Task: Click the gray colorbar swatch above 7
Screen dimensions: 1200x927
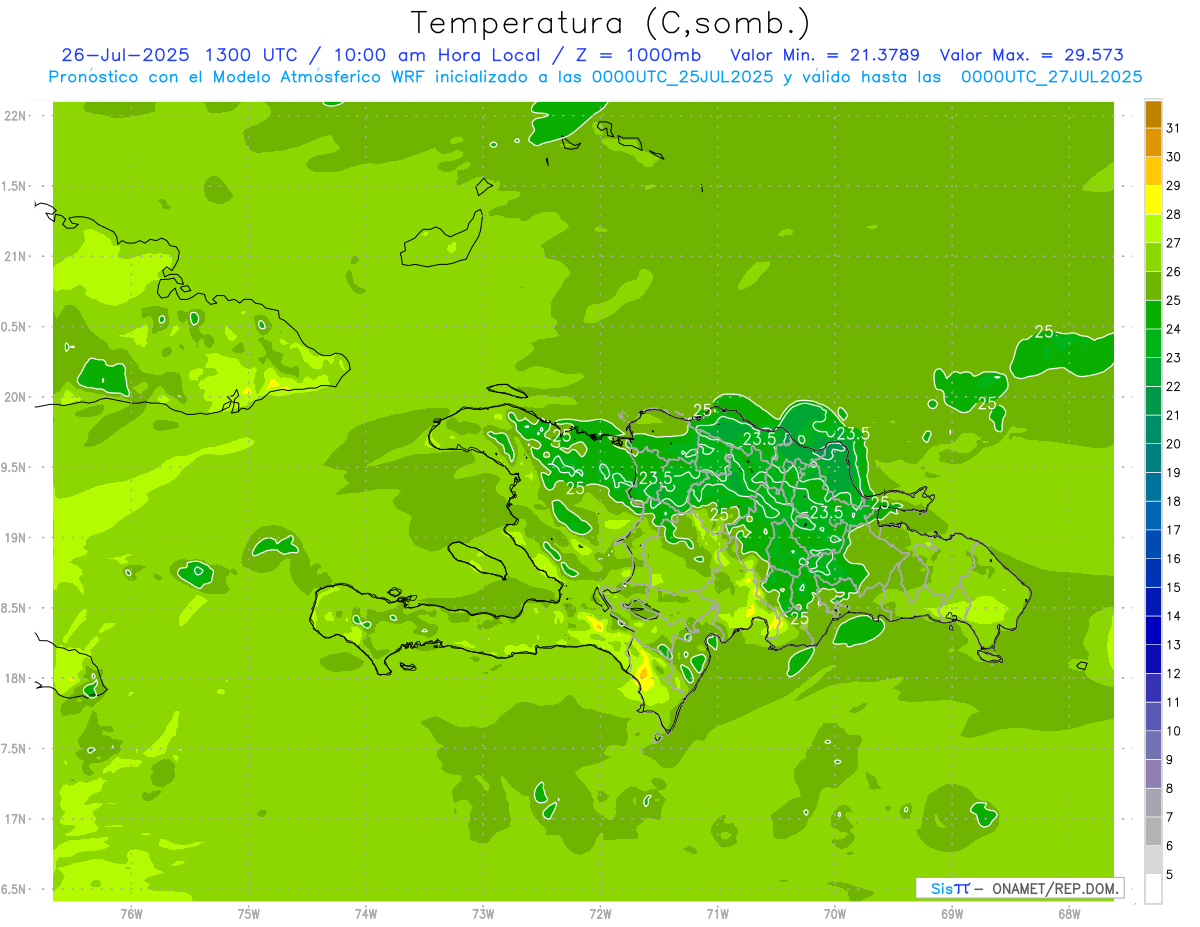Action: tap(1153, 803)
